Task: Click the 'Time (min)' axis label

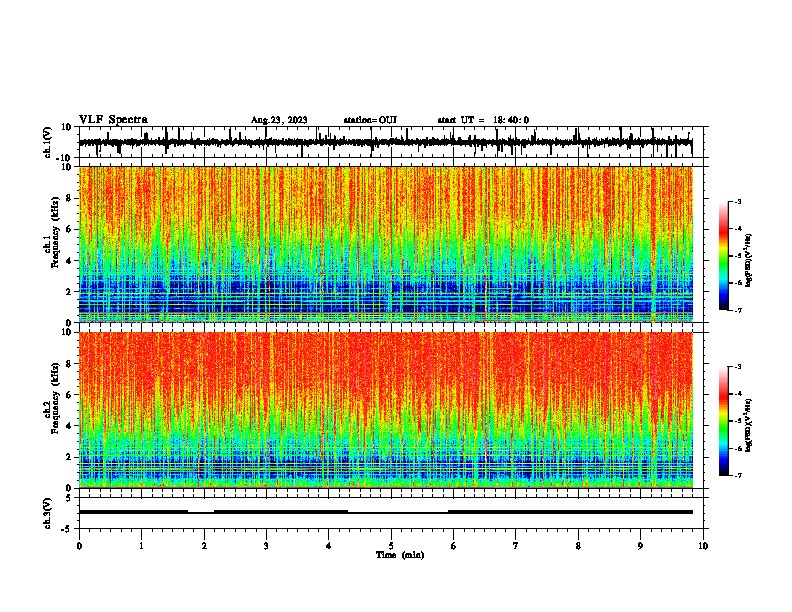Action: coord(400,555)
